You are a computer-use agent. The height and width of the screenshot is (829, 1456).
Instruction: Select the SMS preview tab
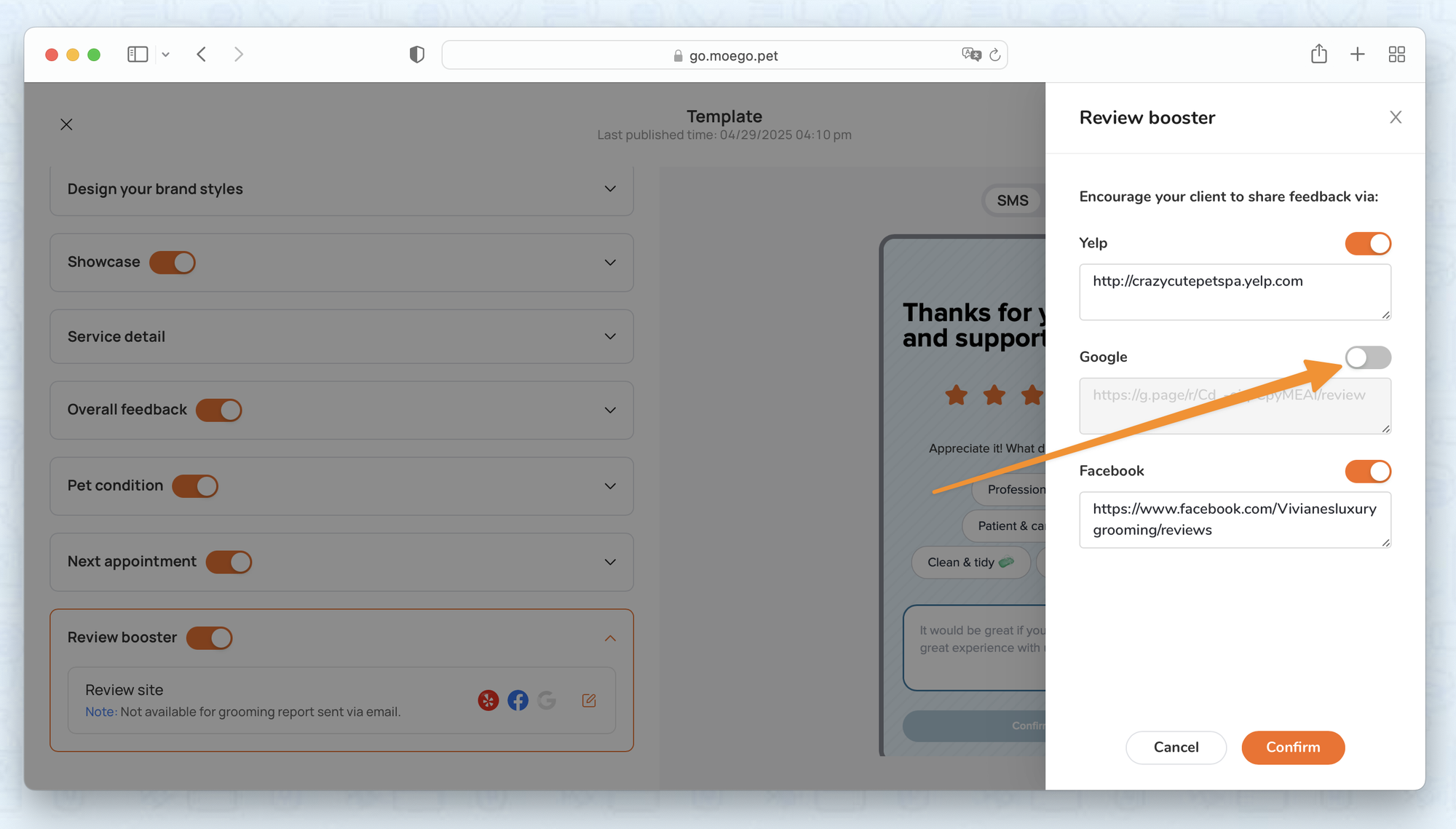tap(1013, 201)
